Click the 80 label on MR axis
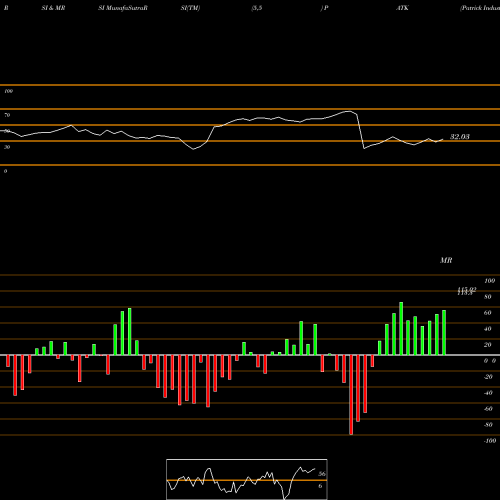 (x=488, y=297)
